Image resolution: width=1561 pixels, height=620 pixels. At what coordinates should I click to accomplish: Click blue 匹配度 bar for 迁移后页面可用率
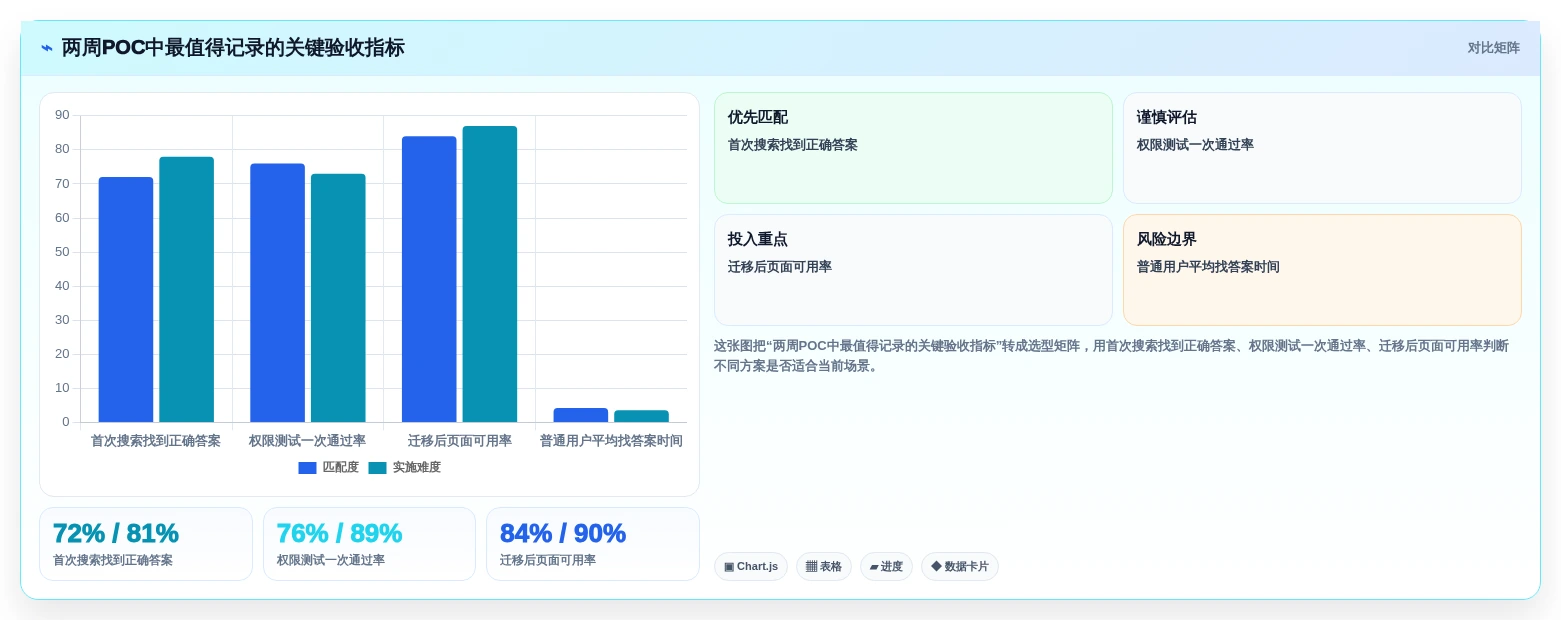429,279
